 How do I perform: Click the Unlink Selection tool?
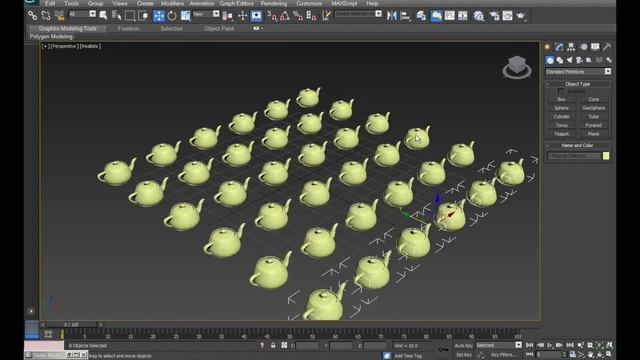pyautogui.click(x=46, y=16)
